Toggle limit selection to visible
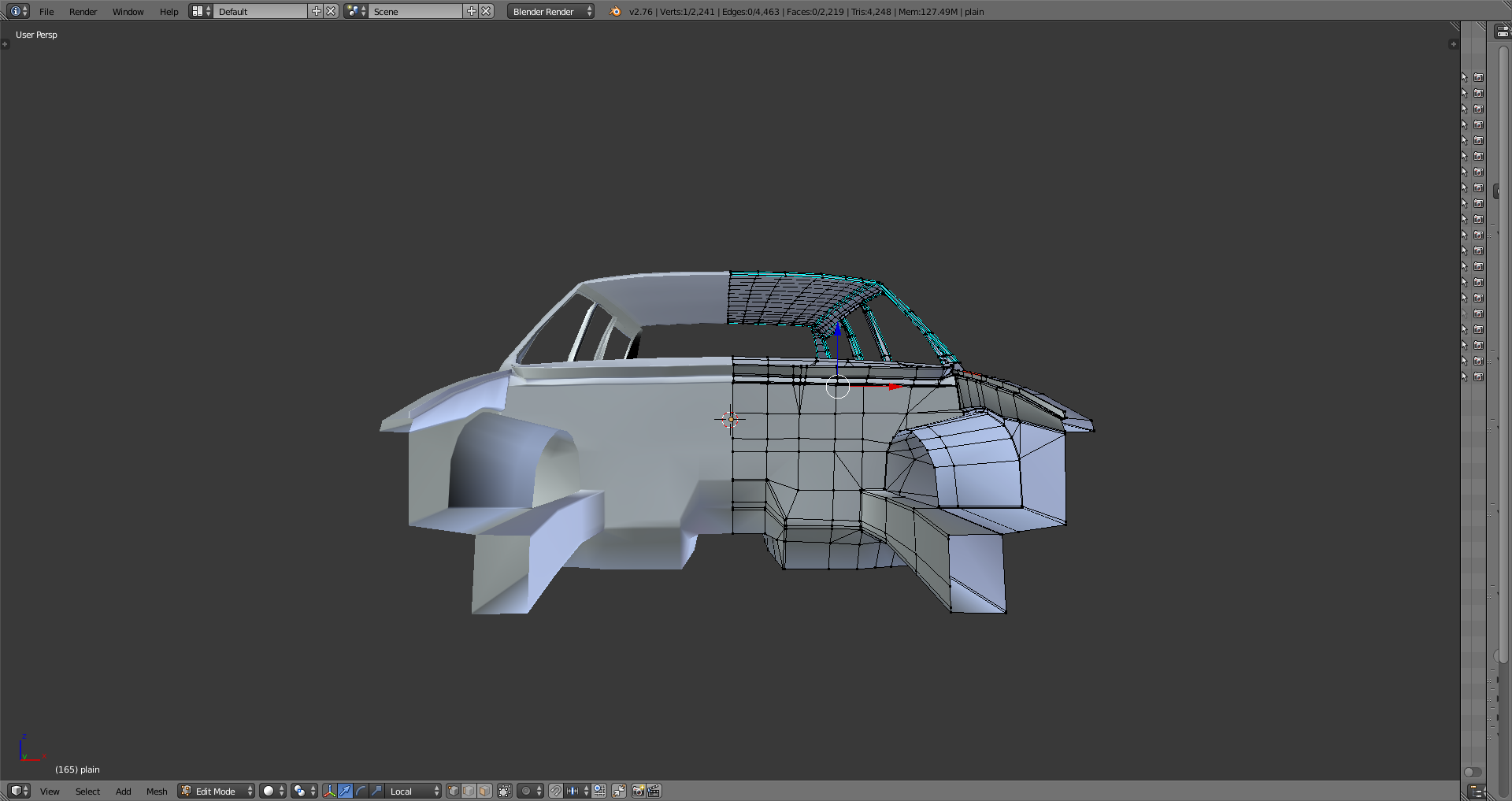 [x=505, y=791]
